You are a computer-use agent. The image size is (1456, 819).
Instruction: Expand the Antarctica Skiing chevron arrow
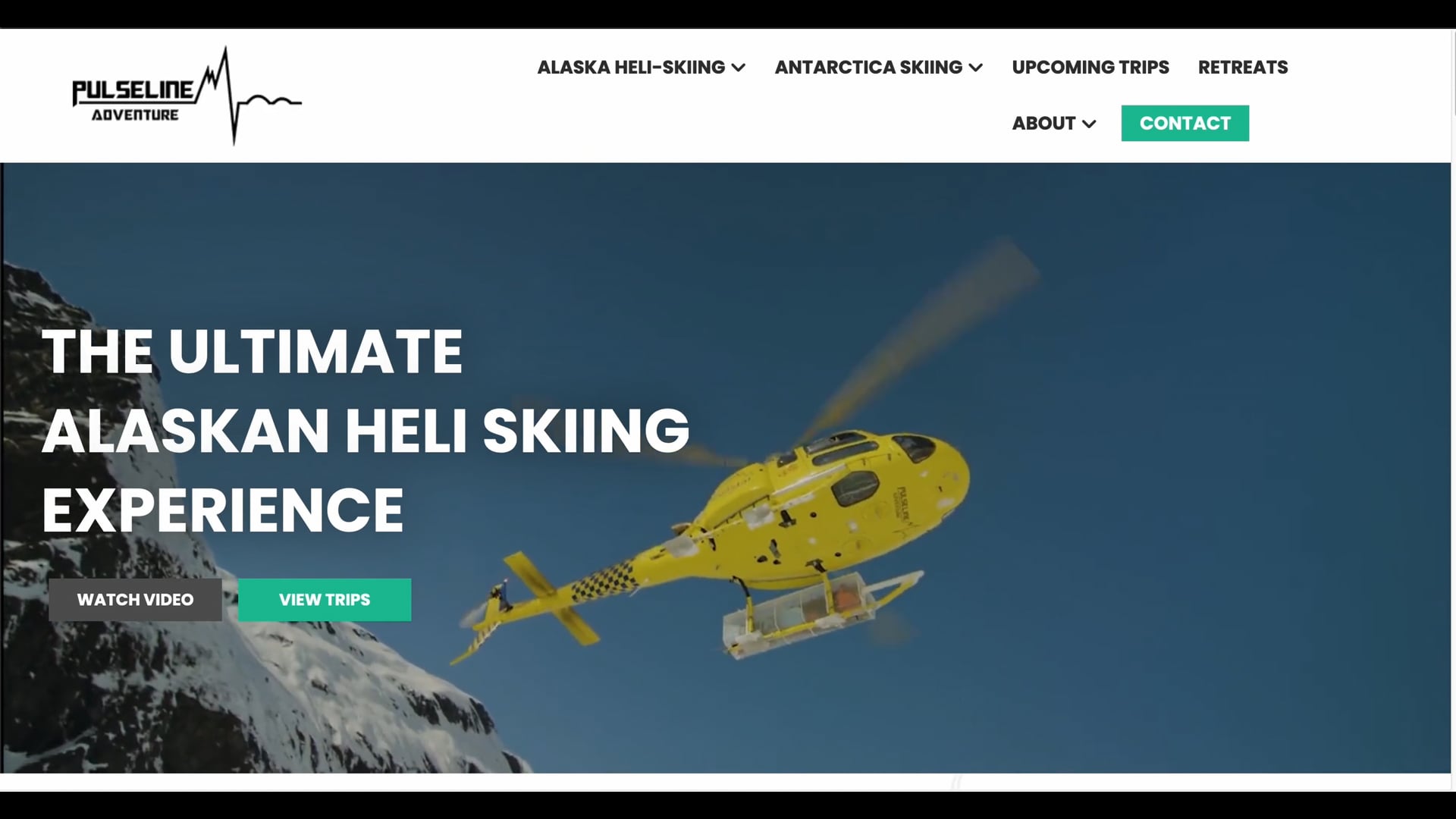[x=976, y=67]
